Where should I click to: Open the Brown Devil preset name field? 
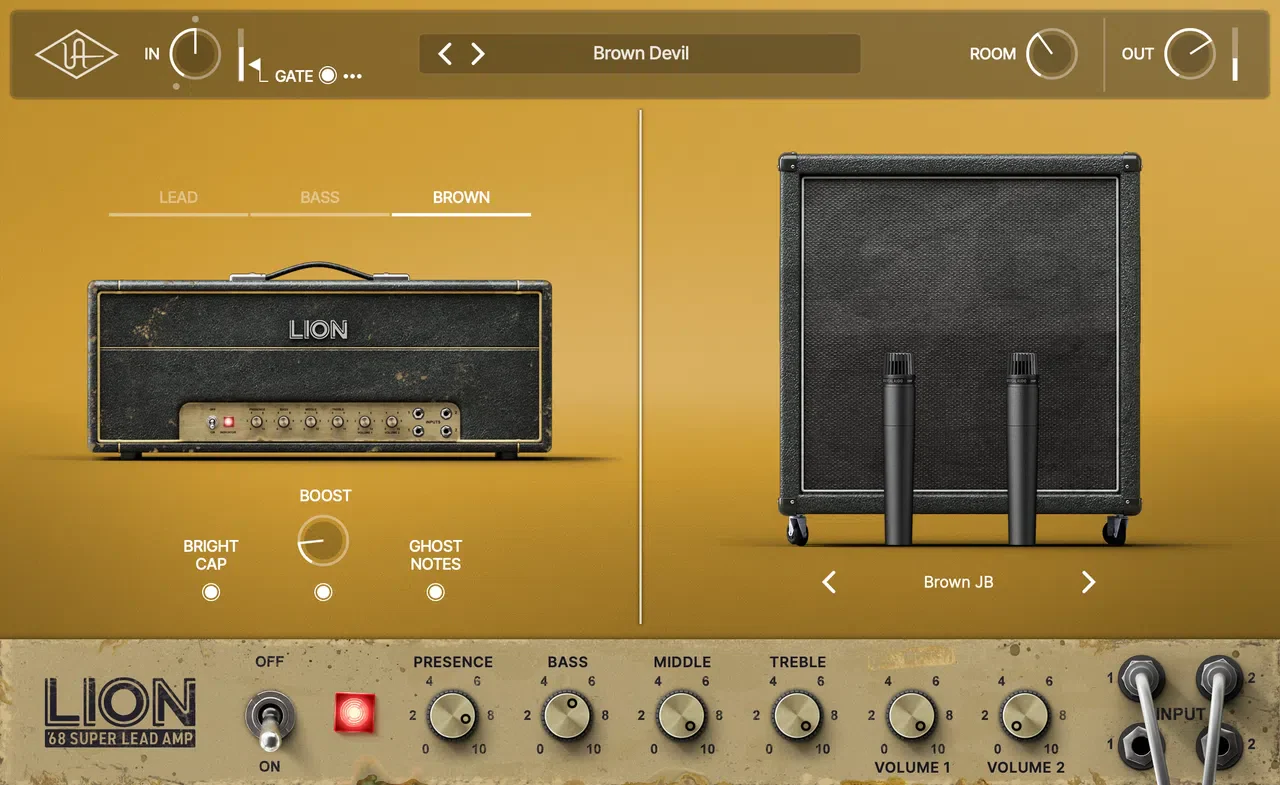point(639,53)
